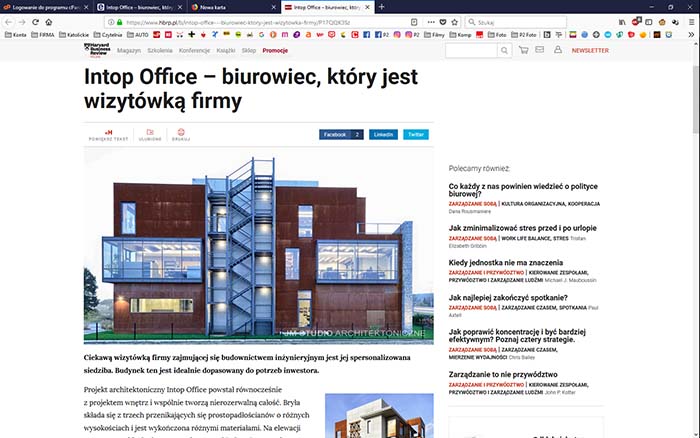Close the Logowanie do programu tab
Viewport: 700px width, 438px height.
click(x=86, y=7)
